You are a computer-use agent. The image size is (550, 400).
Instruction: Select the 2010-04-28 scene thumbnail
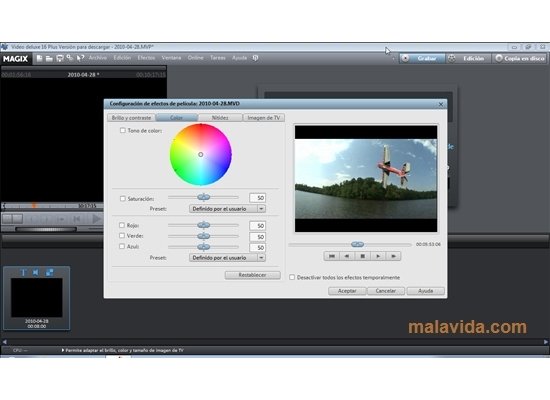(36, 298)
